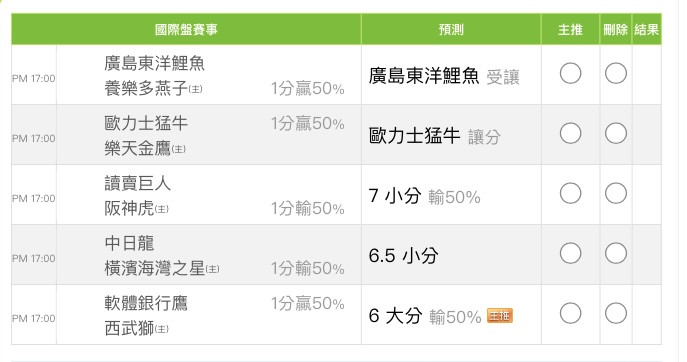Click the 預測 column header
The width and height of the screenshot is (687, 362).
pyautogui.click(x=451, y=29)
